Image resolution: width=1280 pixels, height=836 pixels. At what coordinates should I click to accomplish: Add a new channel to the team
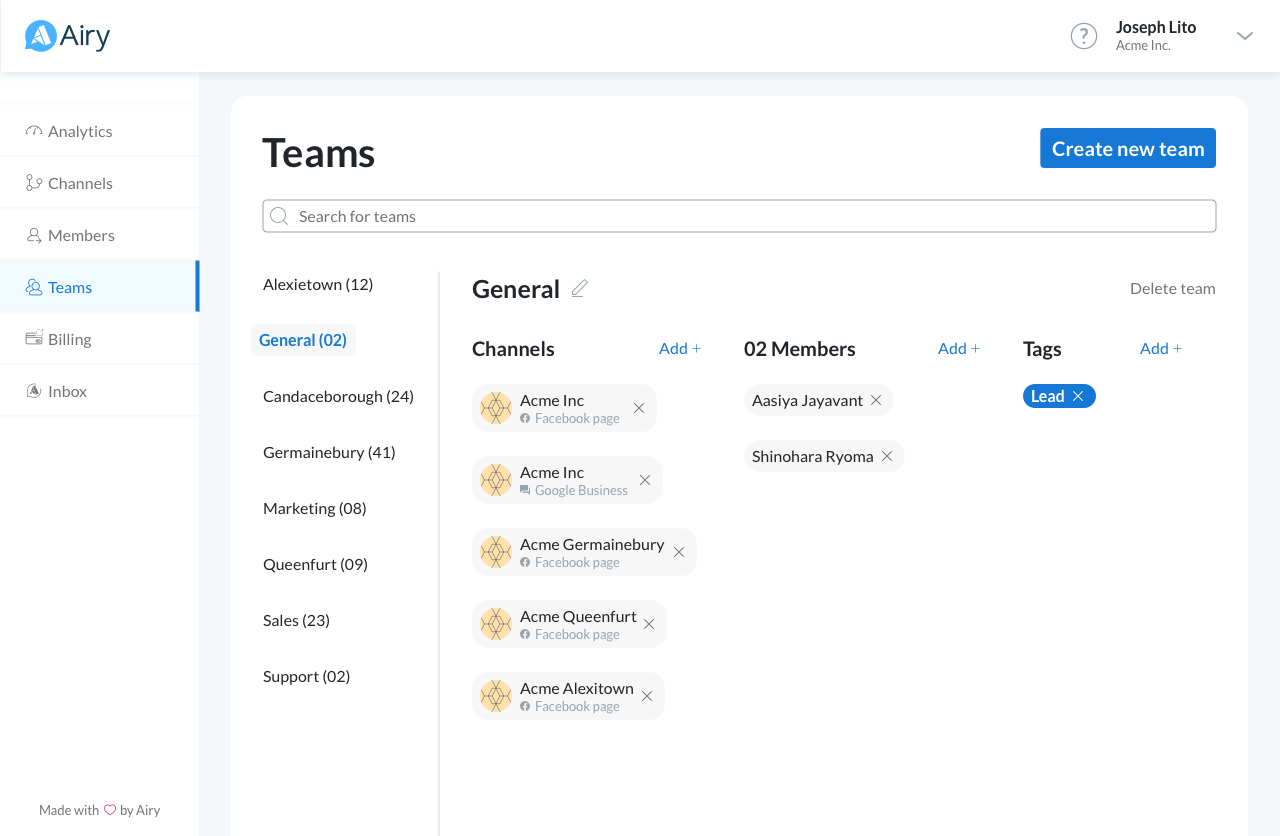tap(680, 348)
